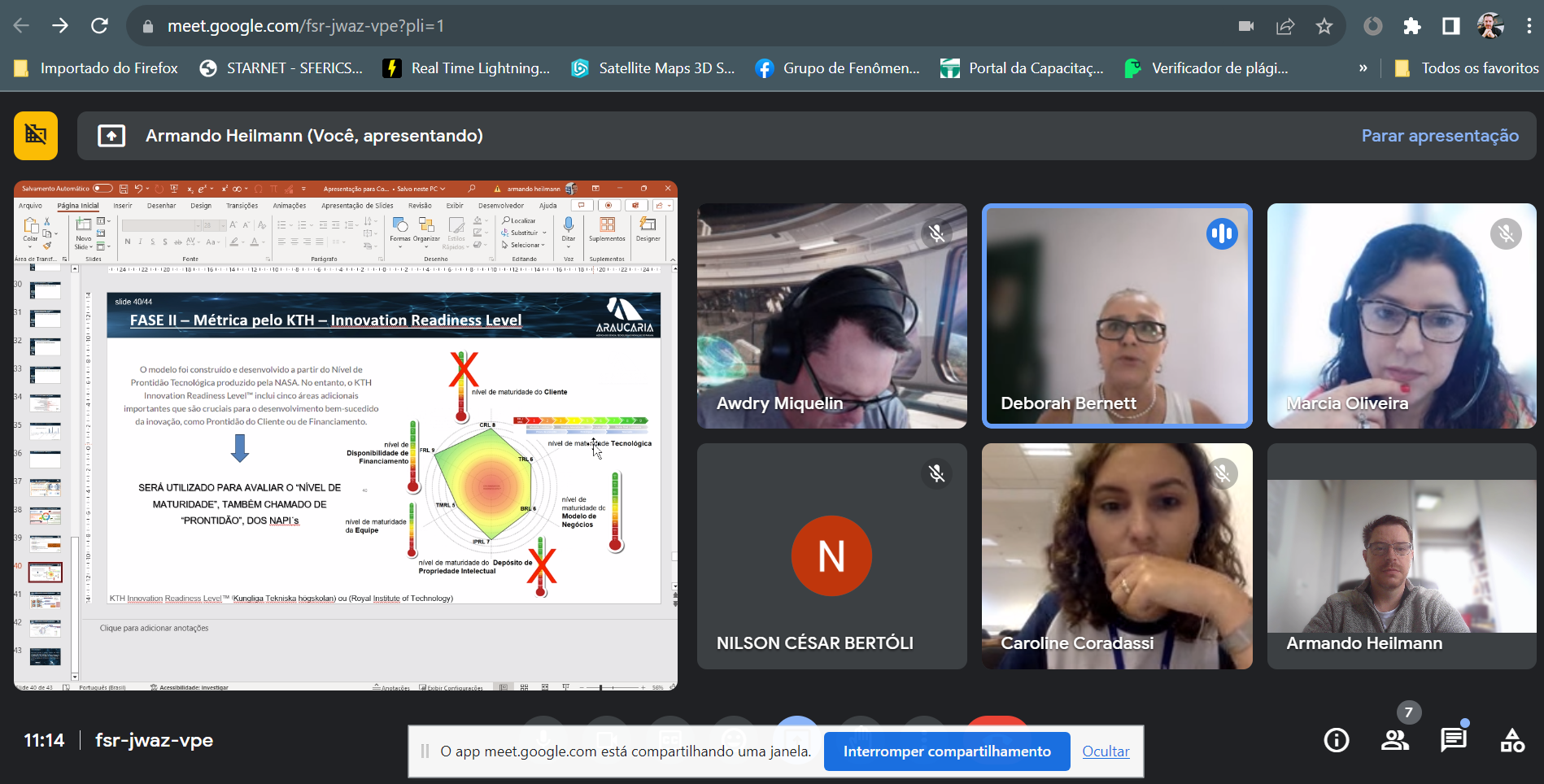Open Real Time Lightning bookmark
This screenshot has width=1544, height=784.
pos(467,68)
